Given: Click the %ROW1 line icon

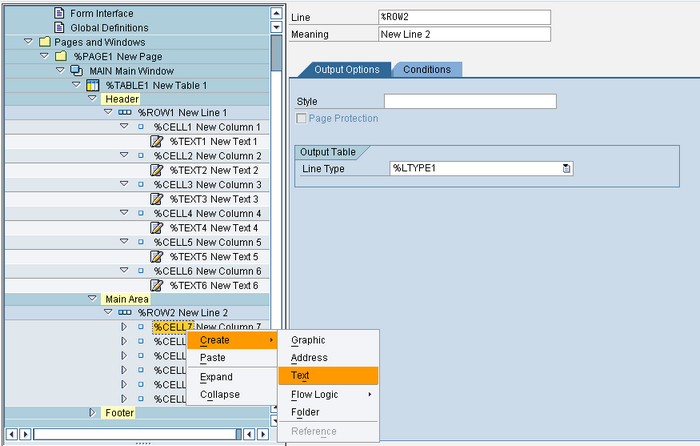Looking at the screenshot, I should tap(125, 113).
